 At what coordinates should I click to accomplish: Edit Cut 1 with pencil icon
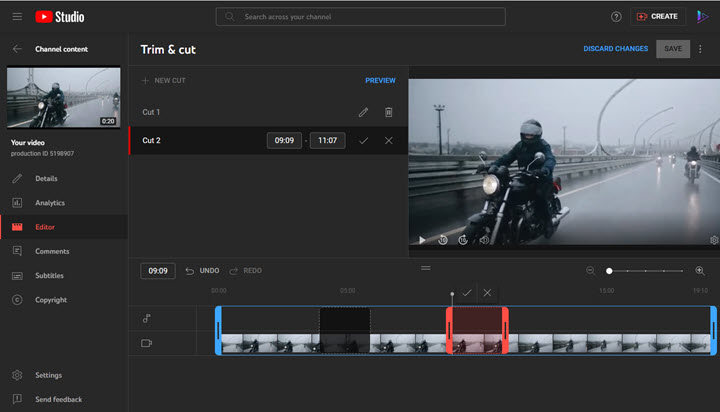pos(363,113)
